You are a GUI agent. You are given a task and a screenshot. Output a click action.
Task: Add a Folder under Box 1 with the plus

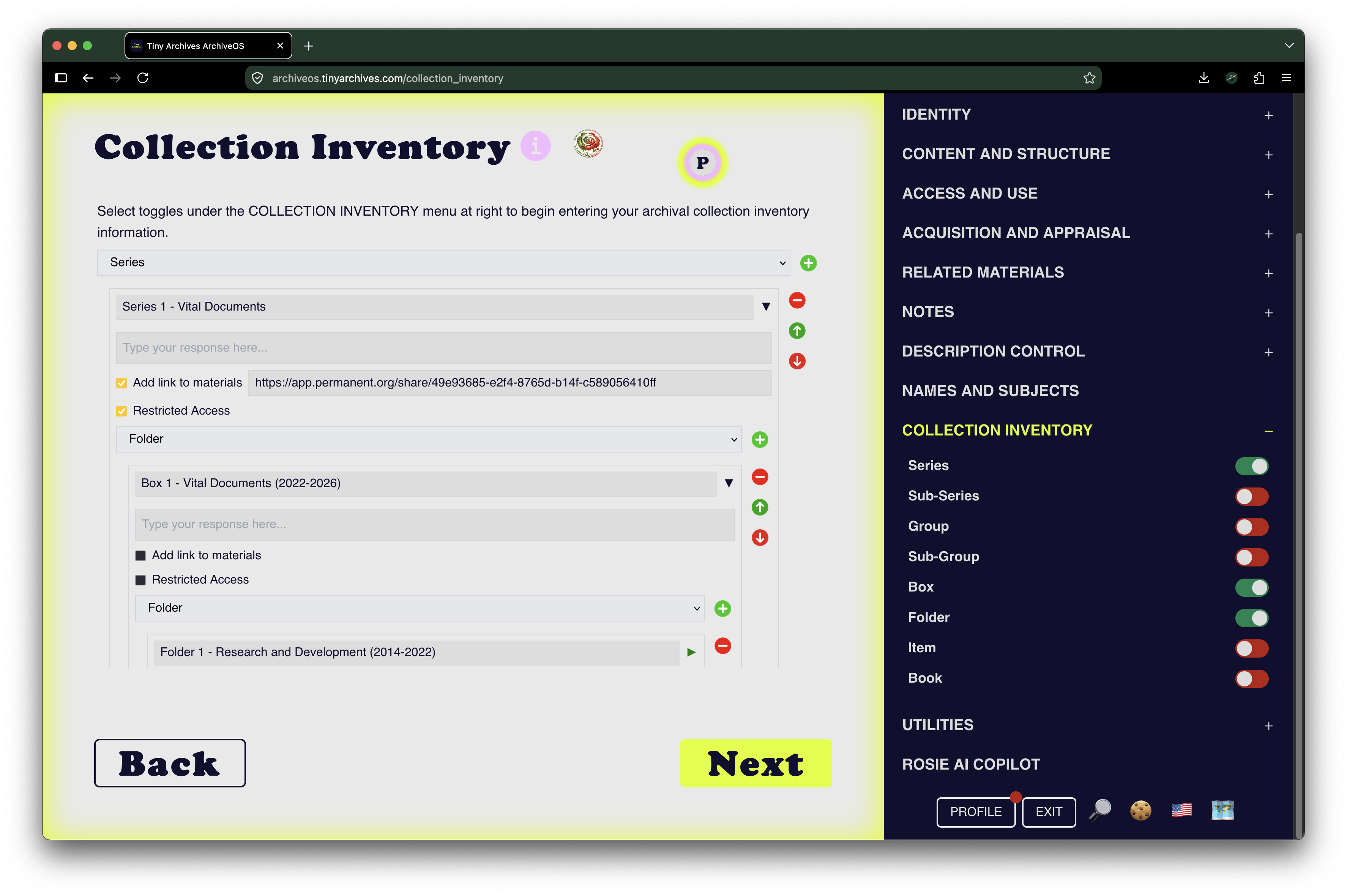(x=722, y=609)
